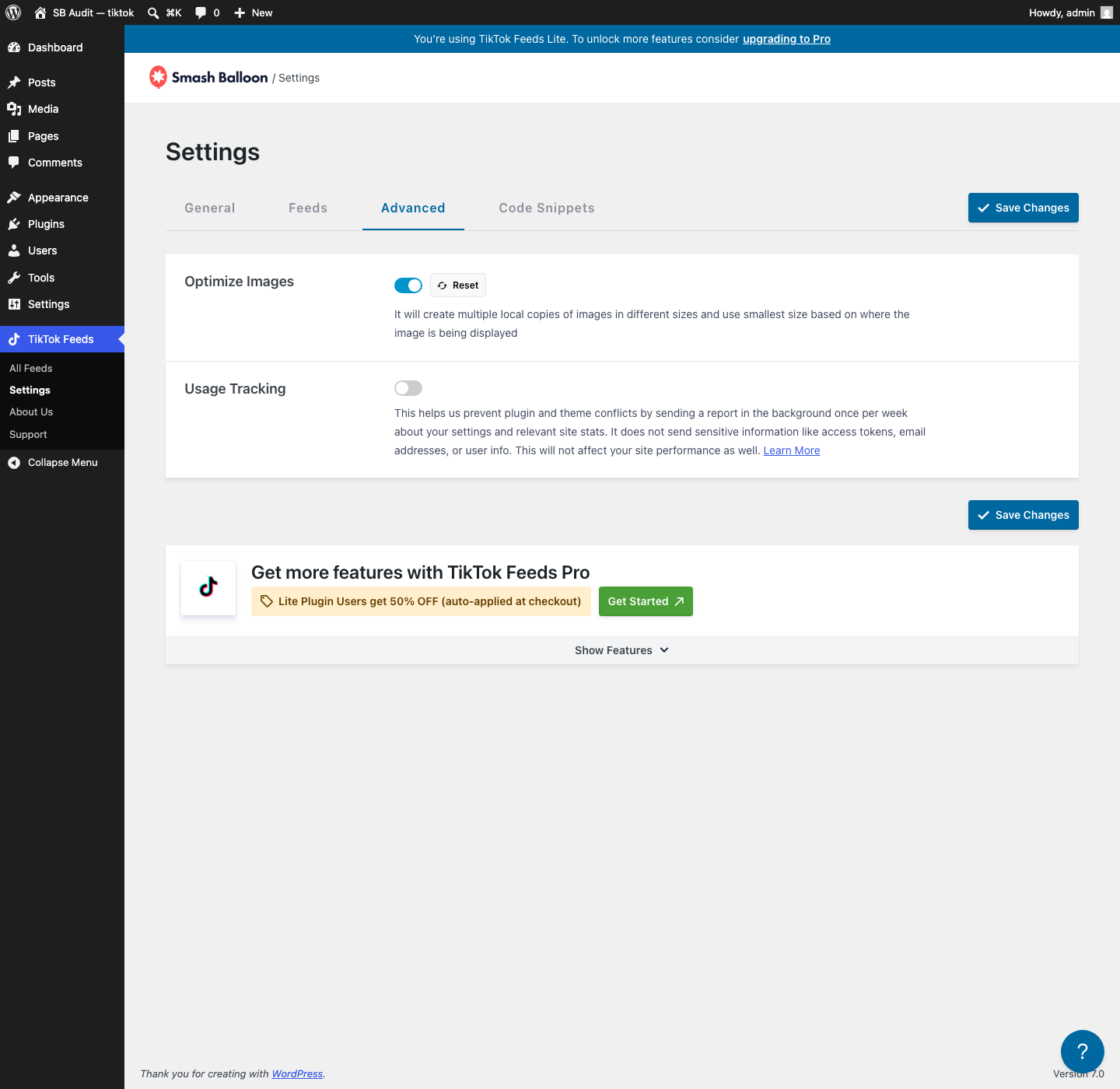The height and width of the screenshot is (1089, 1120).
Task: Click the Settings breadcrumb text
Action: 299,78
